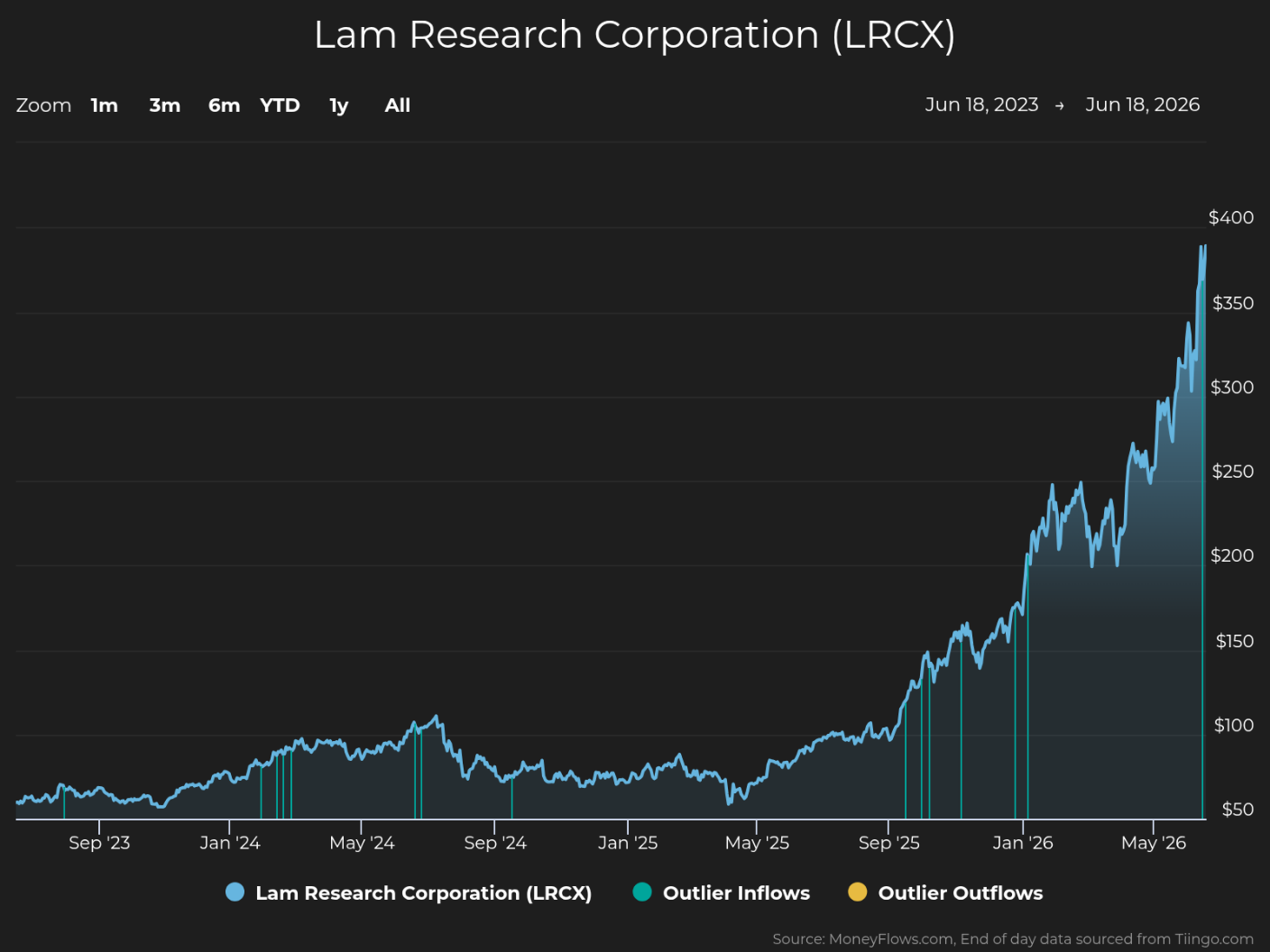1270x952 pixels.
Task: Select the 3m zoom range
Action: pos(165,105)
